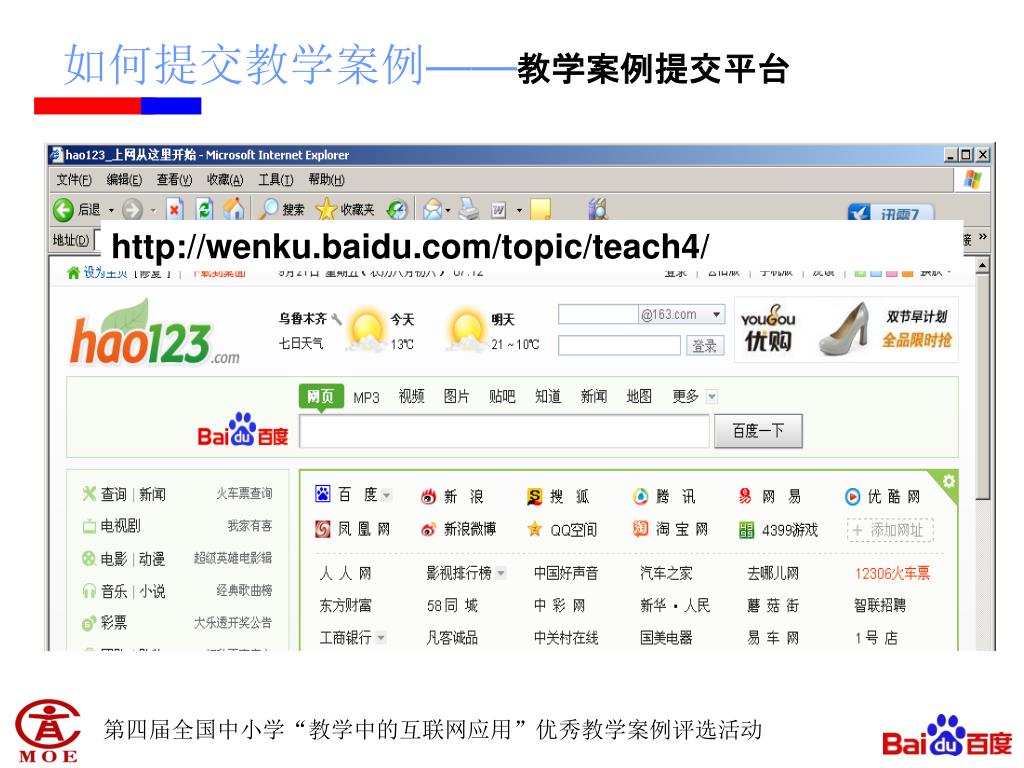Open the 12306火车票 link

892,573
